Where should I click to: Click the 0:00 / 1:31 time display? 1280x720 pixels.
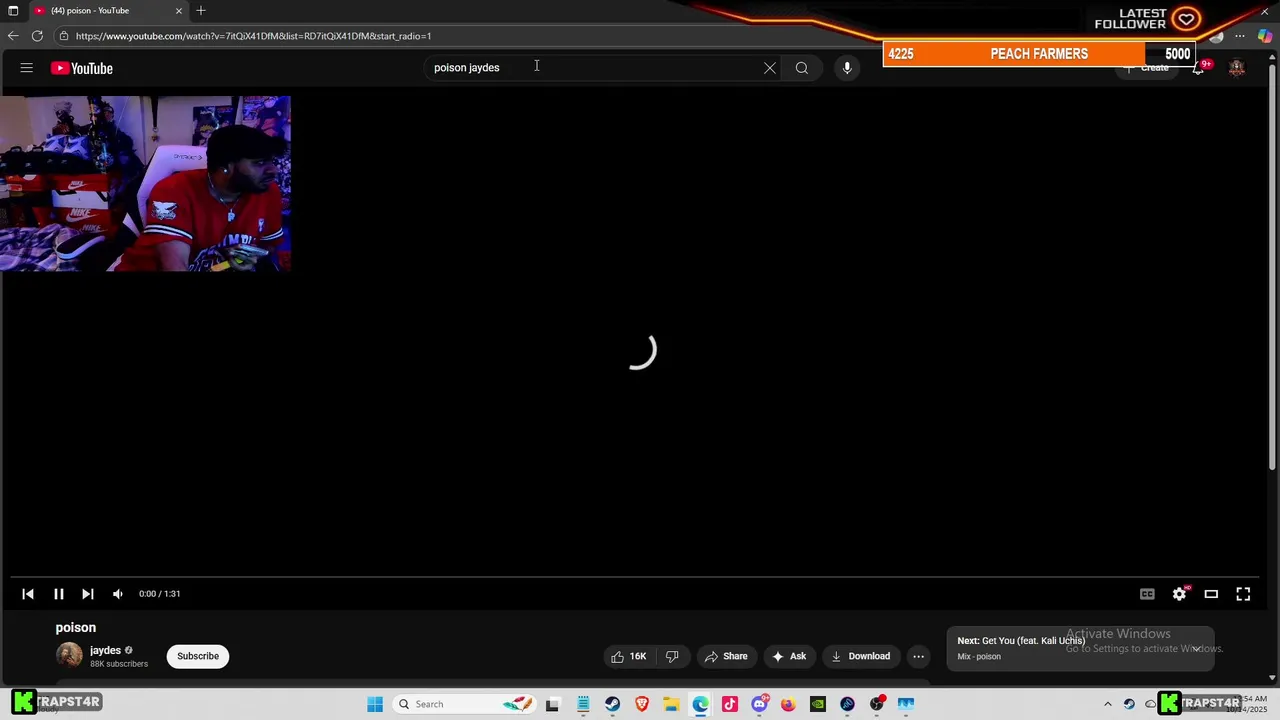tap(160, 594)
